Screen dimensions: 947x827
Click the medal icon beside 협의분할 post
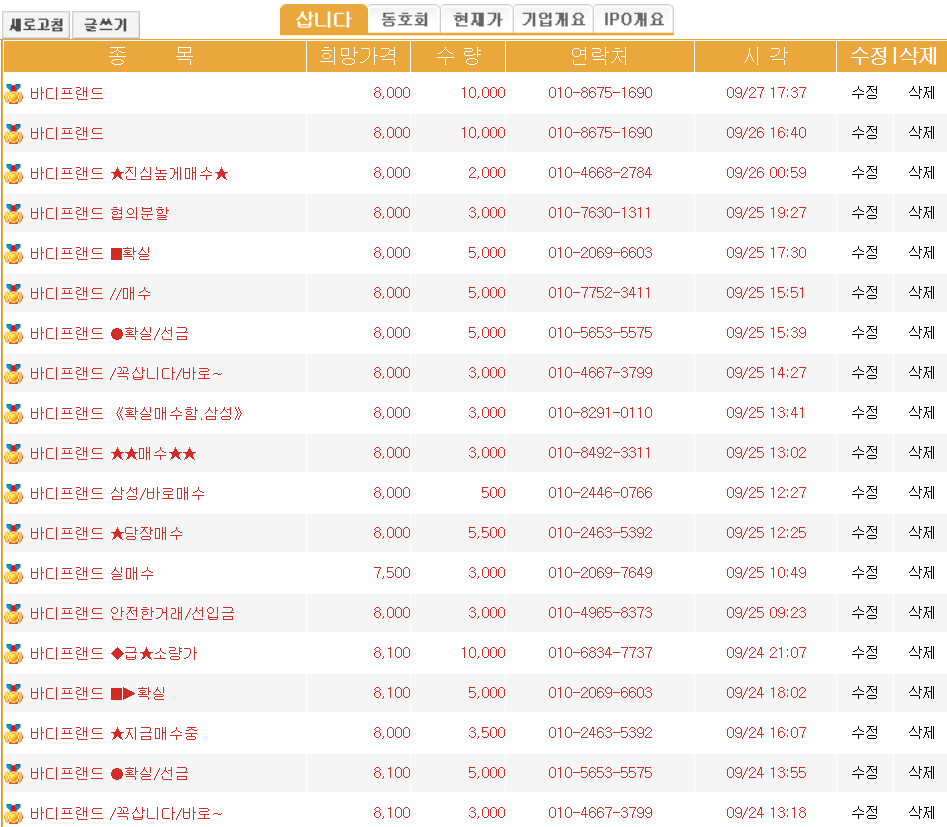pyautogui.click(x=13, y=213)
